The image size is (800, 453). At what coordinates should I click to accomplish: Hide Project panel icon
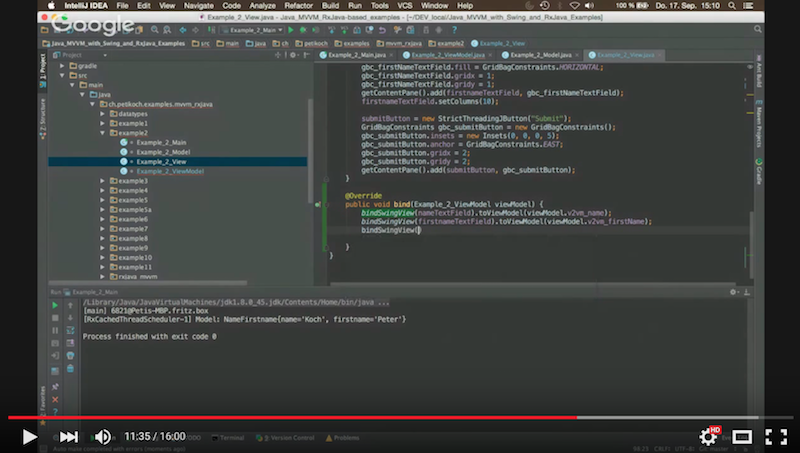(x=306, y=55)
